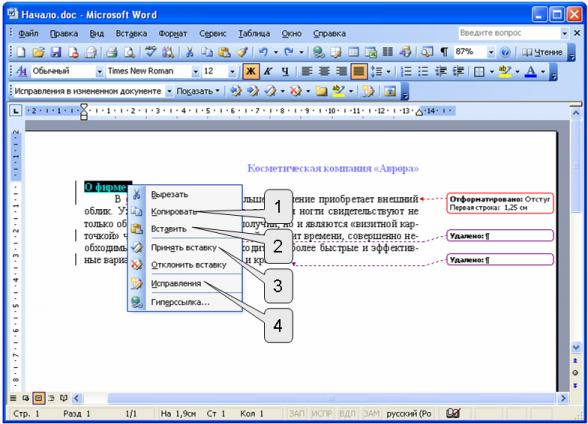Click the Print icon in the toolbar

click(111, 52)
